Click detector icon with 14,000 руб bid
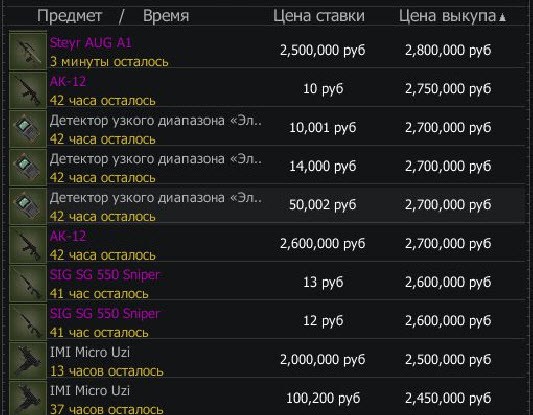533x415 pixels. (x=28, y=167)
